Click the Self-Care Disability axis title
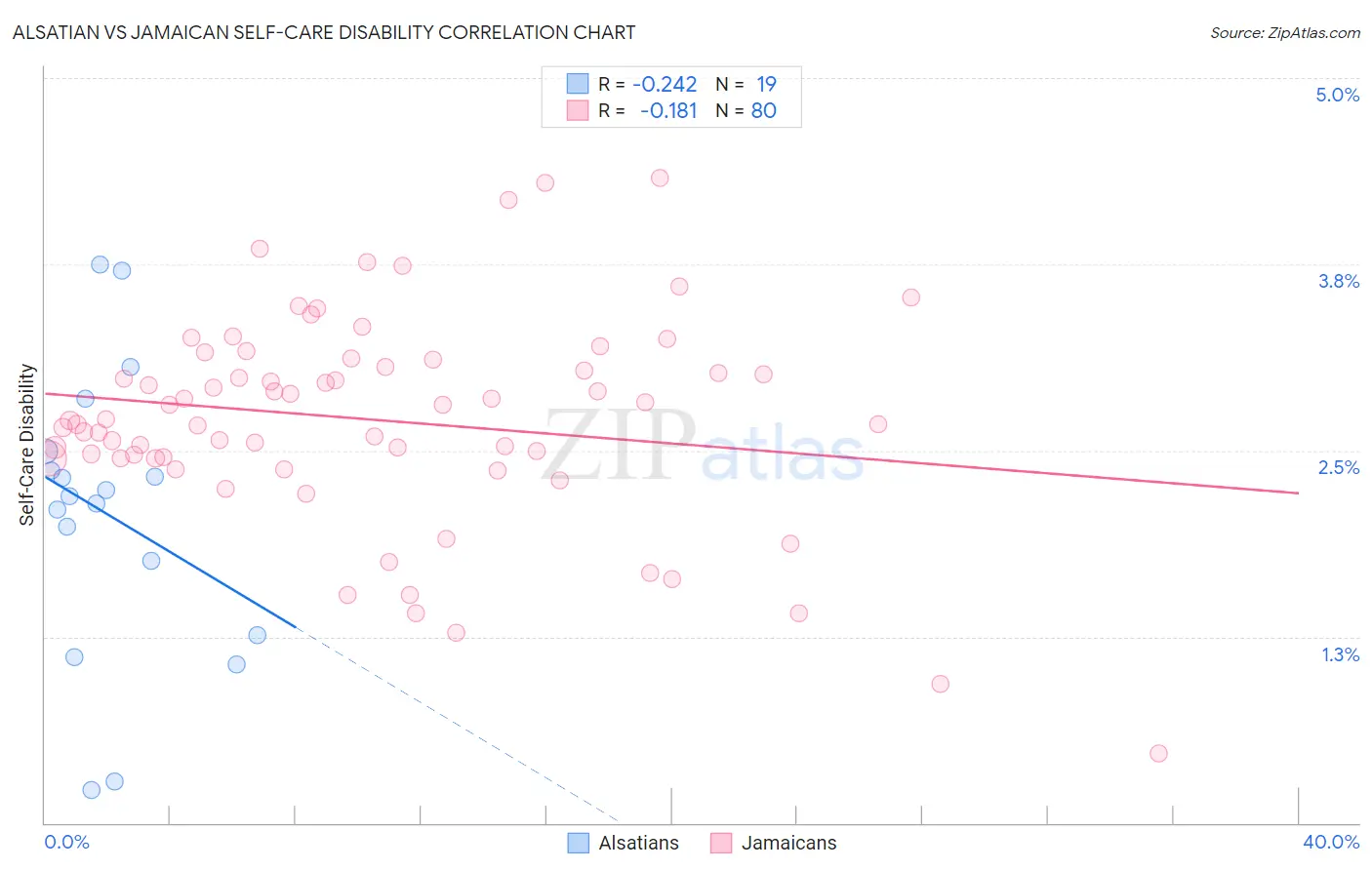The width and height of the screenshot is (1372, 870). point(26,445)
